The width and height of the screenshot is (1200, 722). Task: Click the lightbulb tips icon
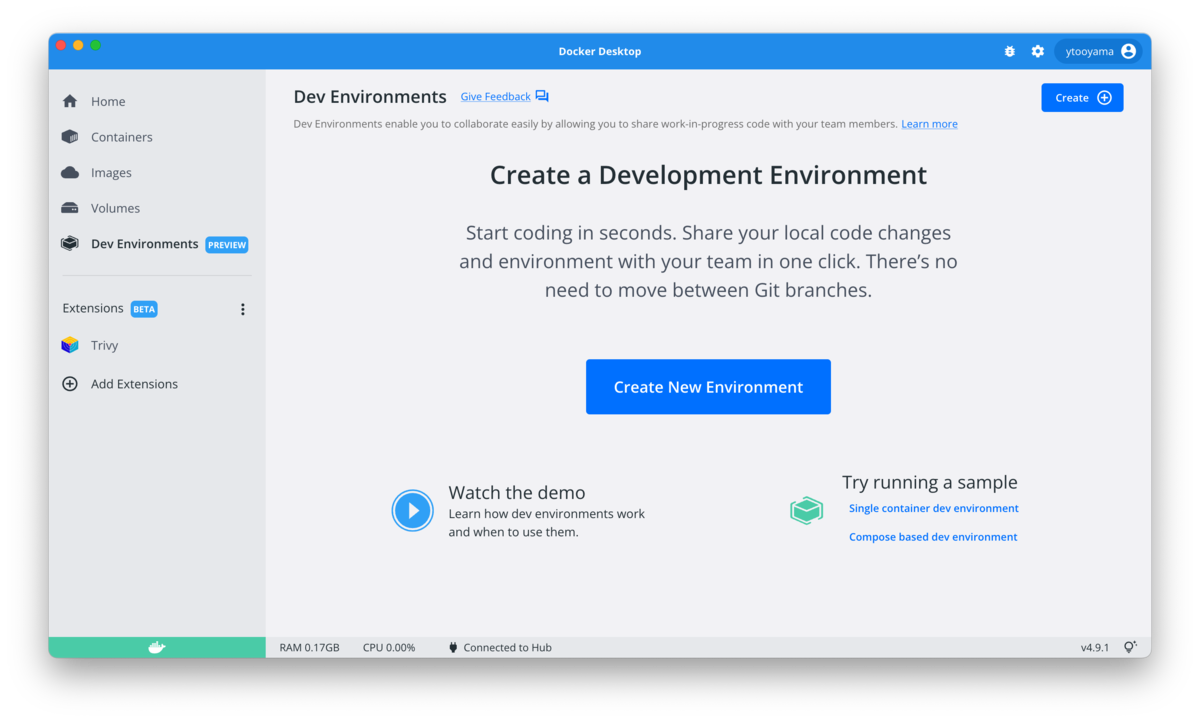(x=1130, y=648)
